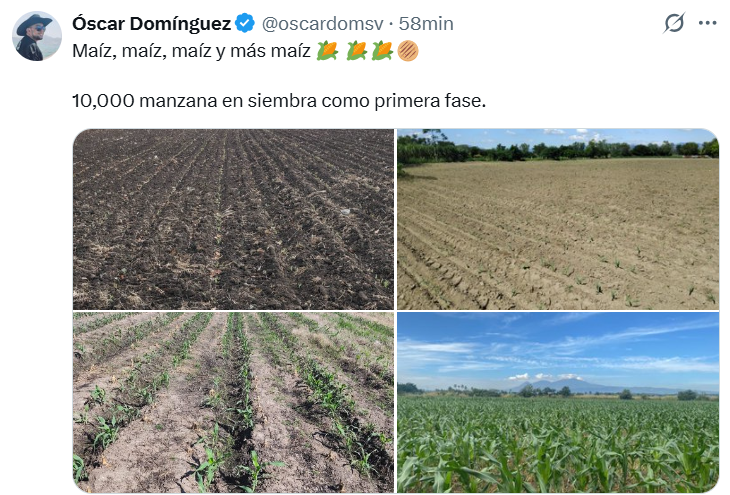Click the "Maíz, maíz, maíz y más maíz" text
This screenshot has height=495, width=730.
click(190, 50)
